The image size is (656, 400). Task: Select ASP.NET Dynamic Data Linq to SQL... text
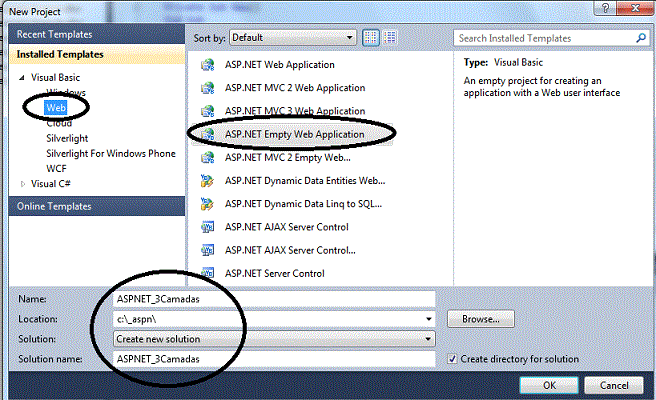(x=303, y=204)
